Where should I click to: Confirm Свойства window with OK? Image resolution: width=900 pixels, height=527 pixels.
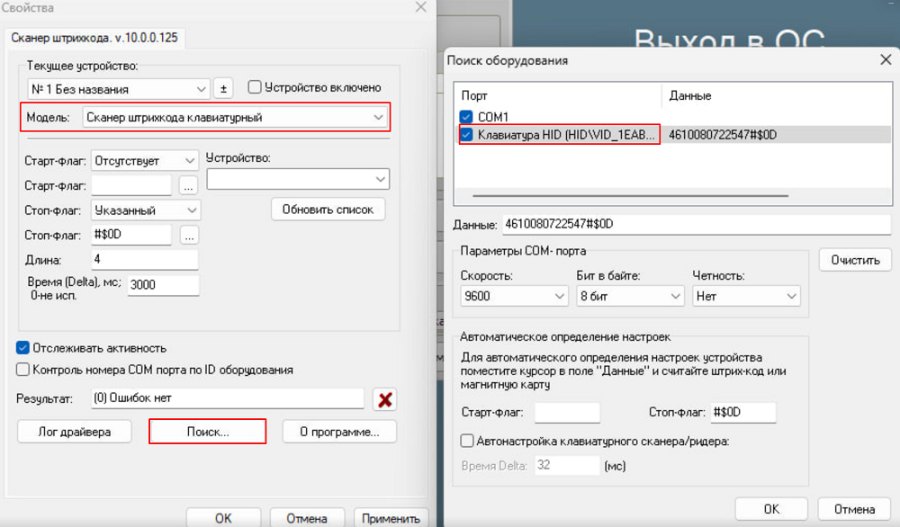point(223,518)
